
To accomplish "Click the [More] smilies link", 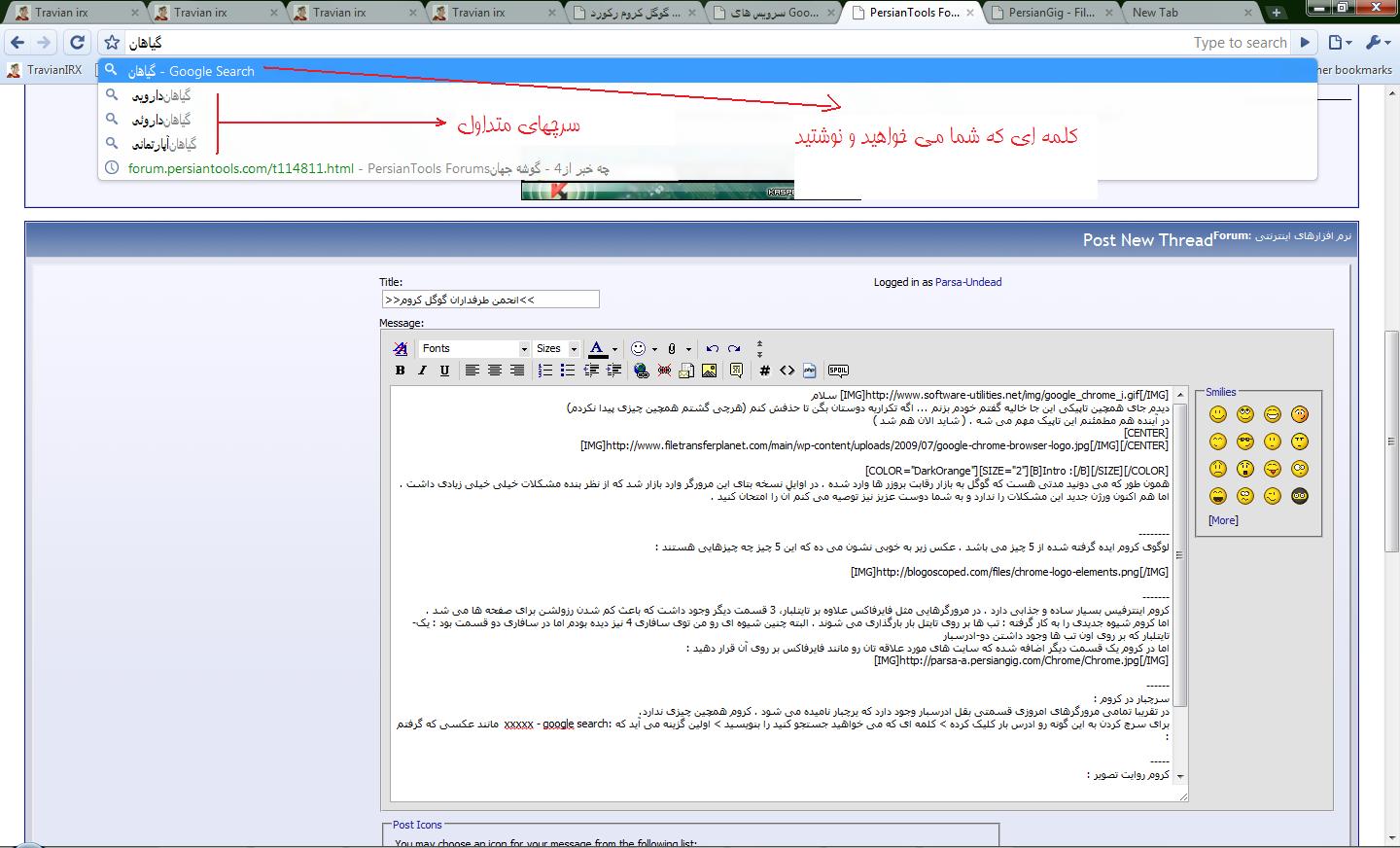I will click(x=1223, y=520).
